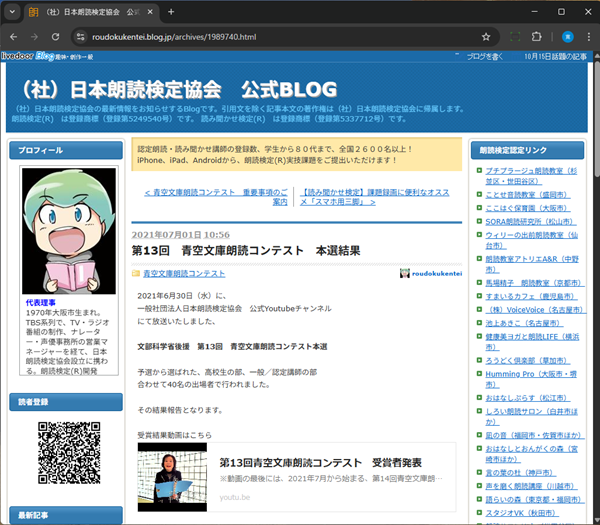Reload the current page
Image resolution: width=600 pixels, height=525 pixels.
pyautogui.click(x=59, y=37)
